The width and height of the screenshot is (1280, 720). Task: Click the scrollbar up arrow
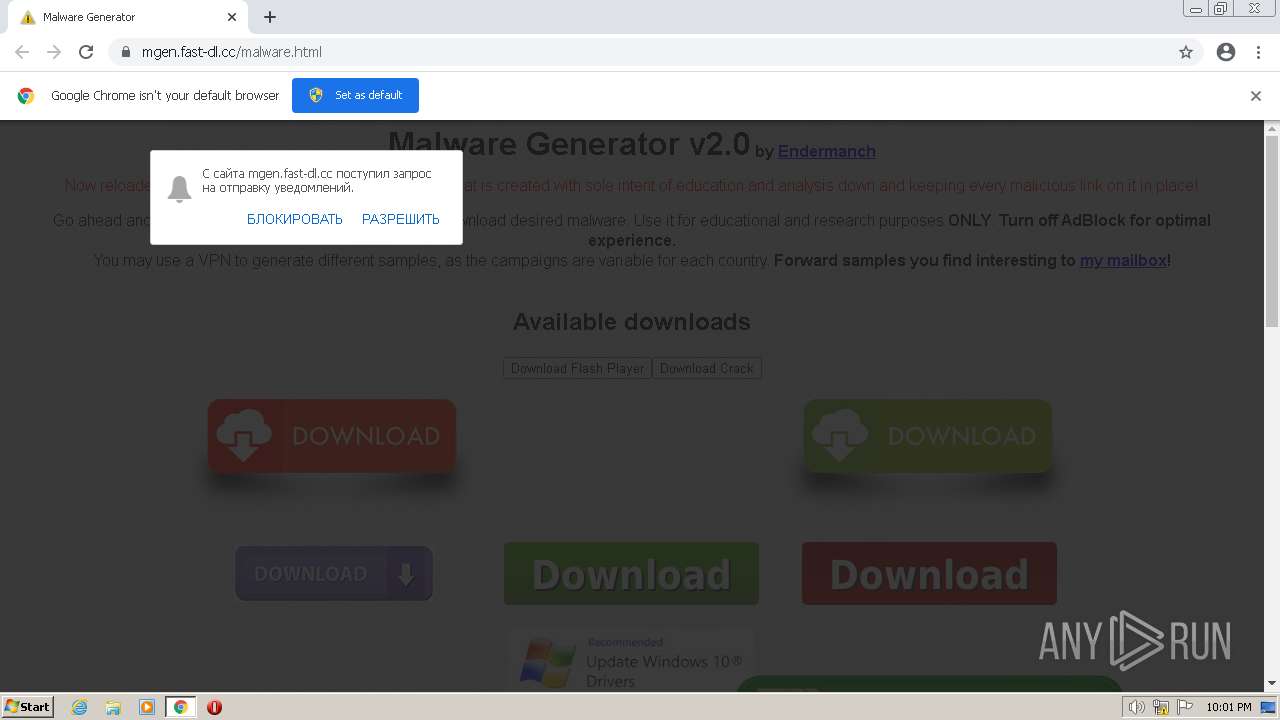[1272, 128]
